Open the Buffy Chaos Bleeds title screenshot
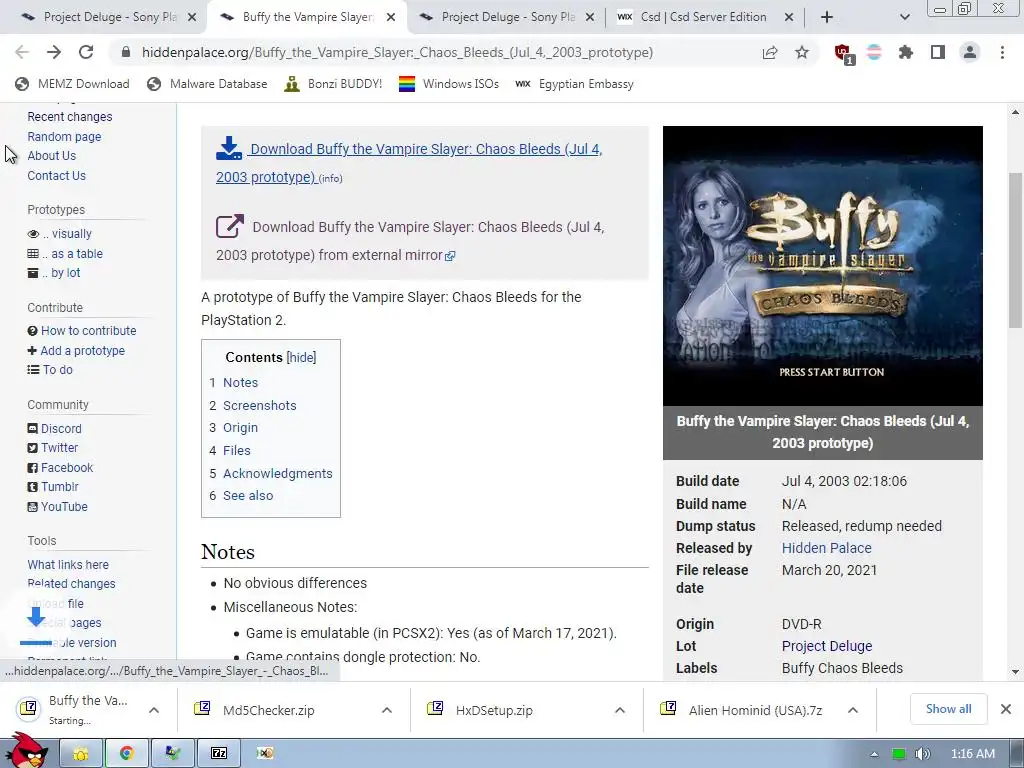1024x768 pixels. tap(822, 266)
